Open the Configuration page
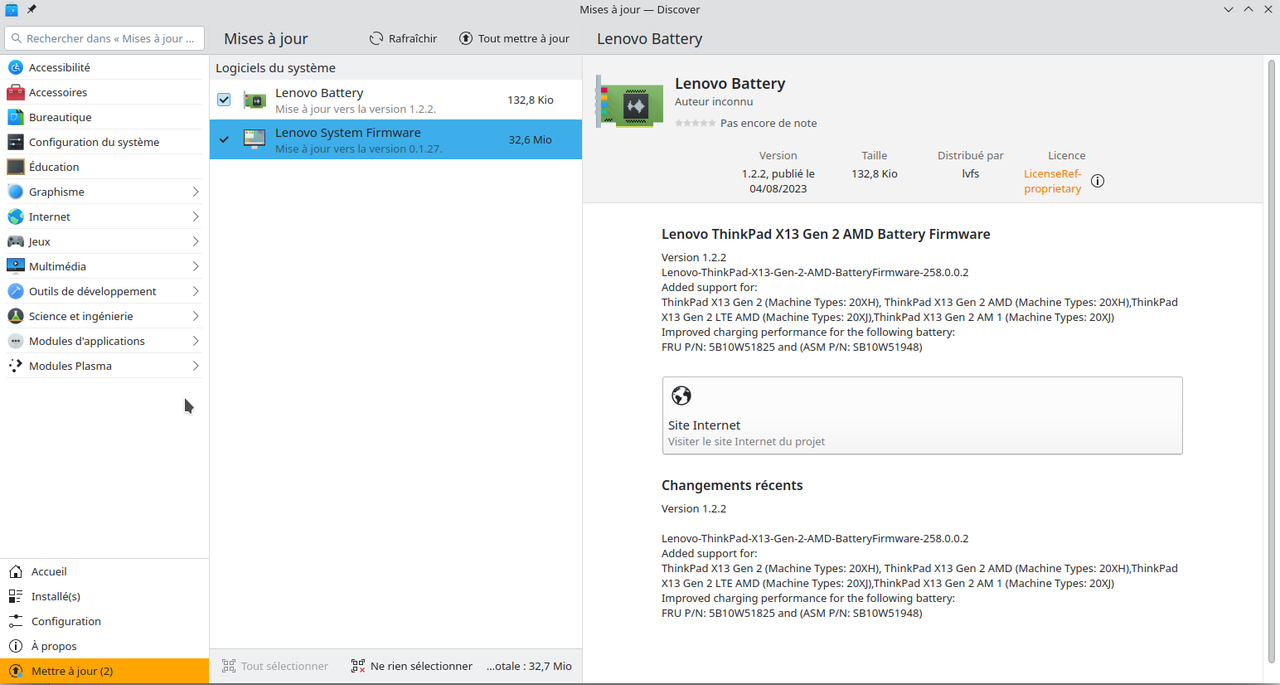 click(104, 621)
